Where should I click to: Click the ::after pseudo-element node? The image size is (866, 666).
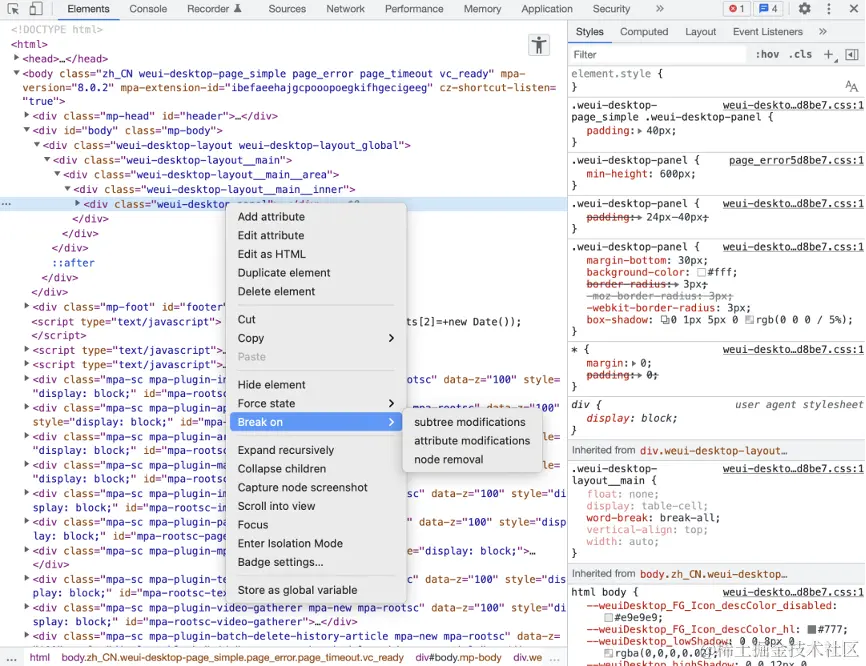(x=73, y=263)
